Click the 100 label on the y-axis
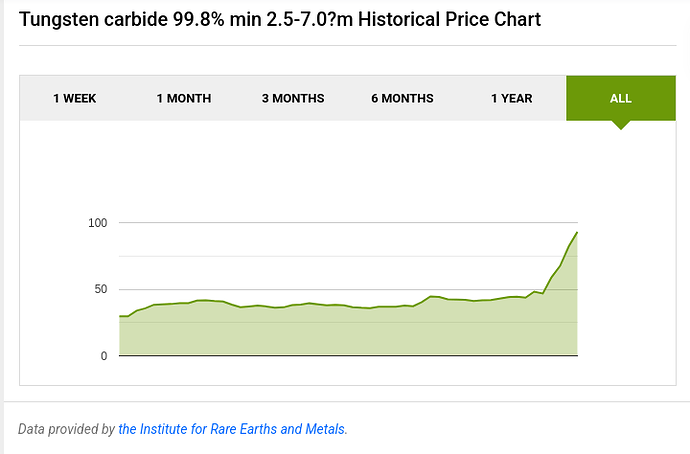This screenshot has height=454, width=690. coord(97,222)
